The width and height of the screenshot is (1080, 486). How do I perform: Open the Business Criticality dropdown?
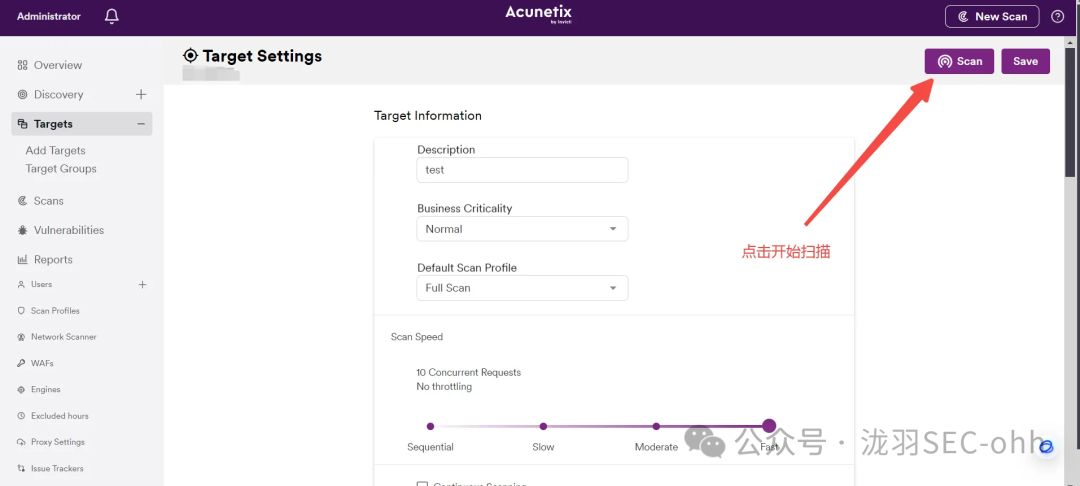coord(522,229)
